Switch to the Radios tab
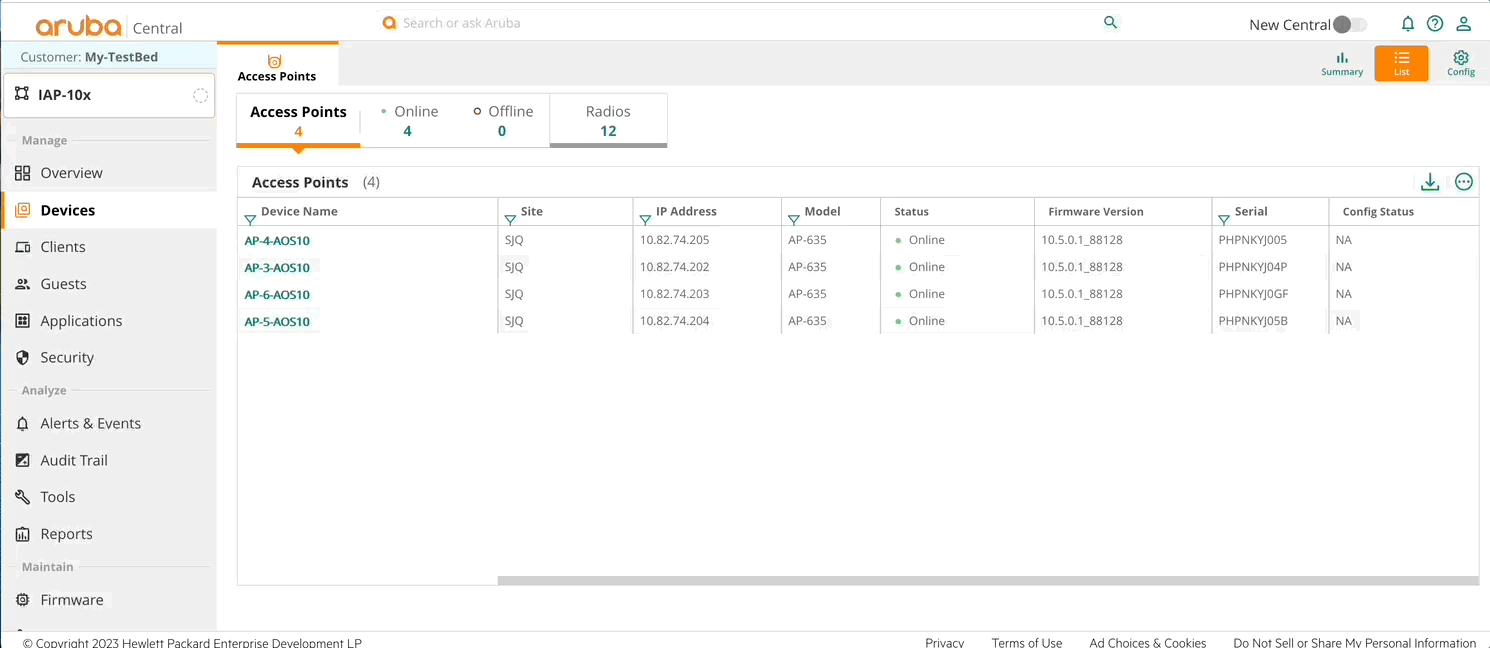This screenshot has width=1490, height=648. coord(608,121)
